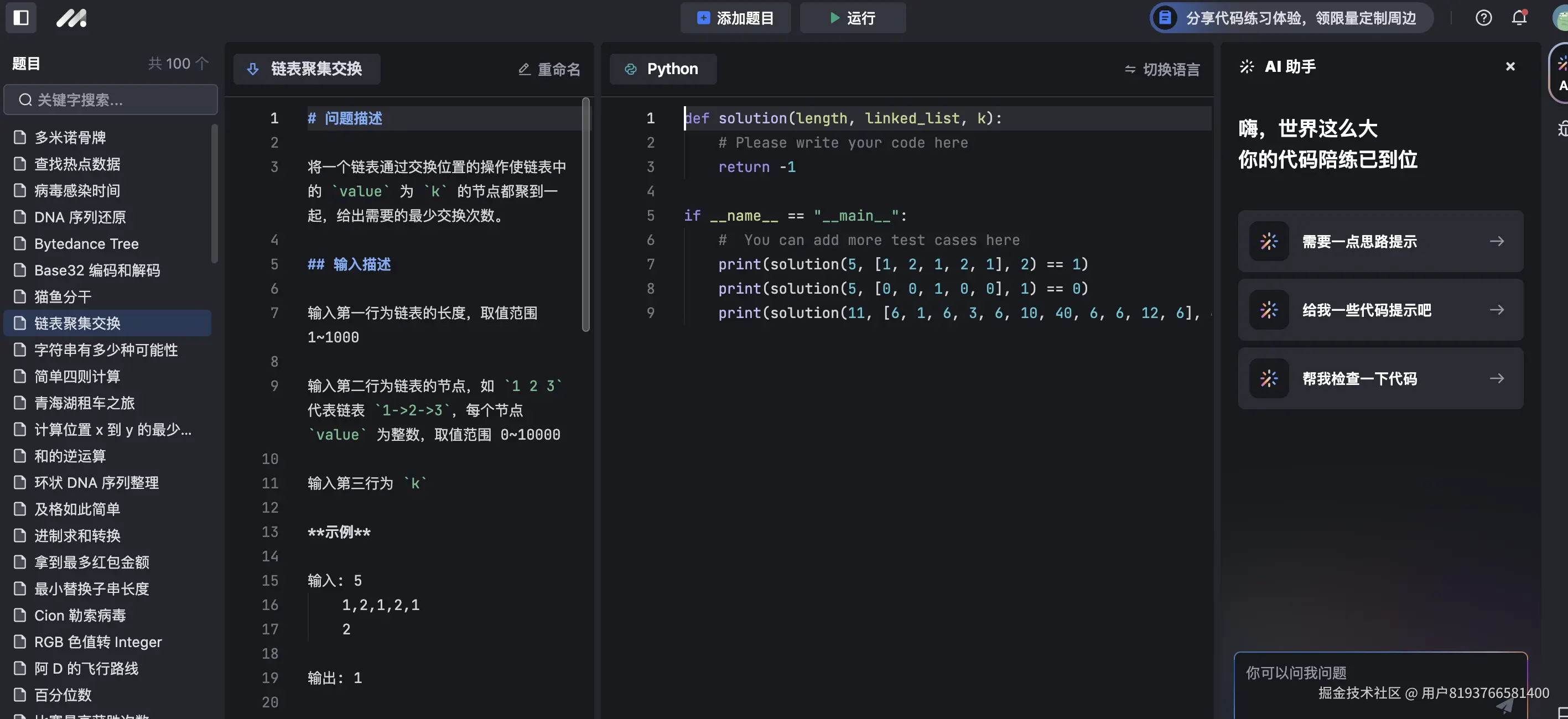
Task: Select the 猫鱼分干 problem in sidebar
Action: 62,296
